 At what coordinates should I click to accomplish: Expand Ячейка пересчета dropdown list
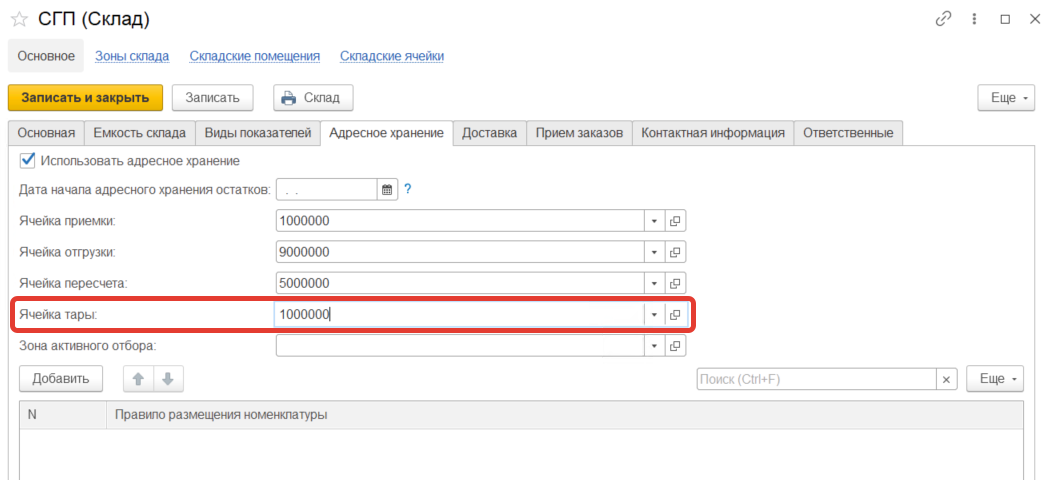(x=653, y=284)
